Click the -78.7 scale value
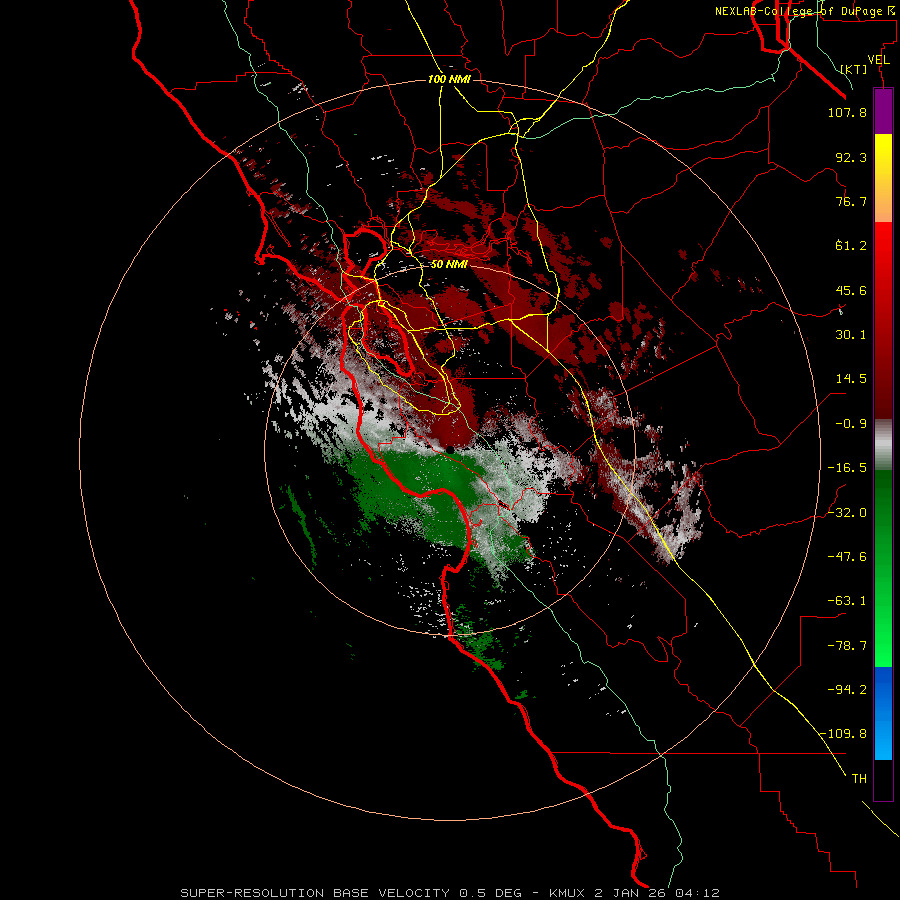The width and height of the screenshot is (900, 900). click(x=847, y=646)
